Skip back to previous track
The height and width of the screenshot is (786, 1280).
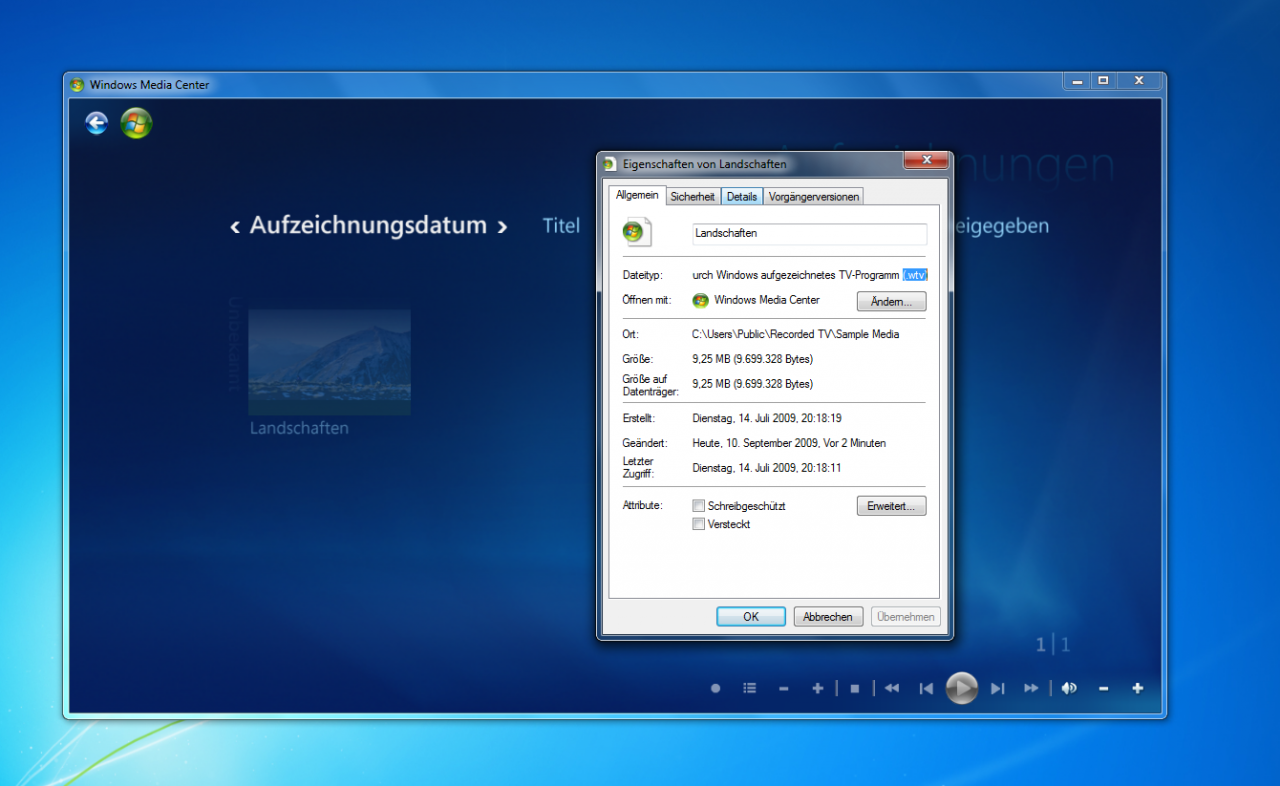(926, 688)
